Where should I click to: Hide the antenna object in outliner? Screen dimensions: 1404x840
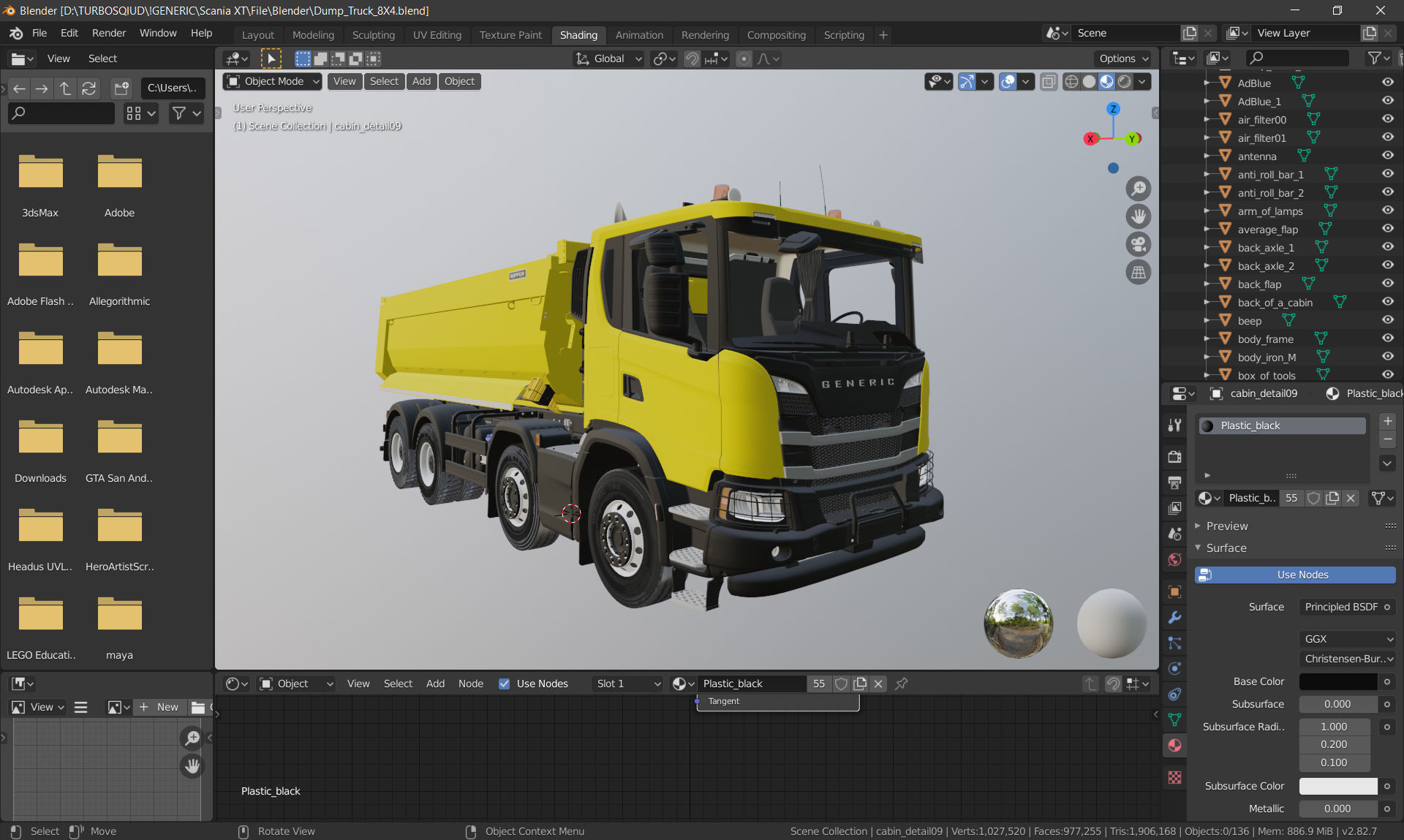pyautogui.click(x=1387, y=156)
